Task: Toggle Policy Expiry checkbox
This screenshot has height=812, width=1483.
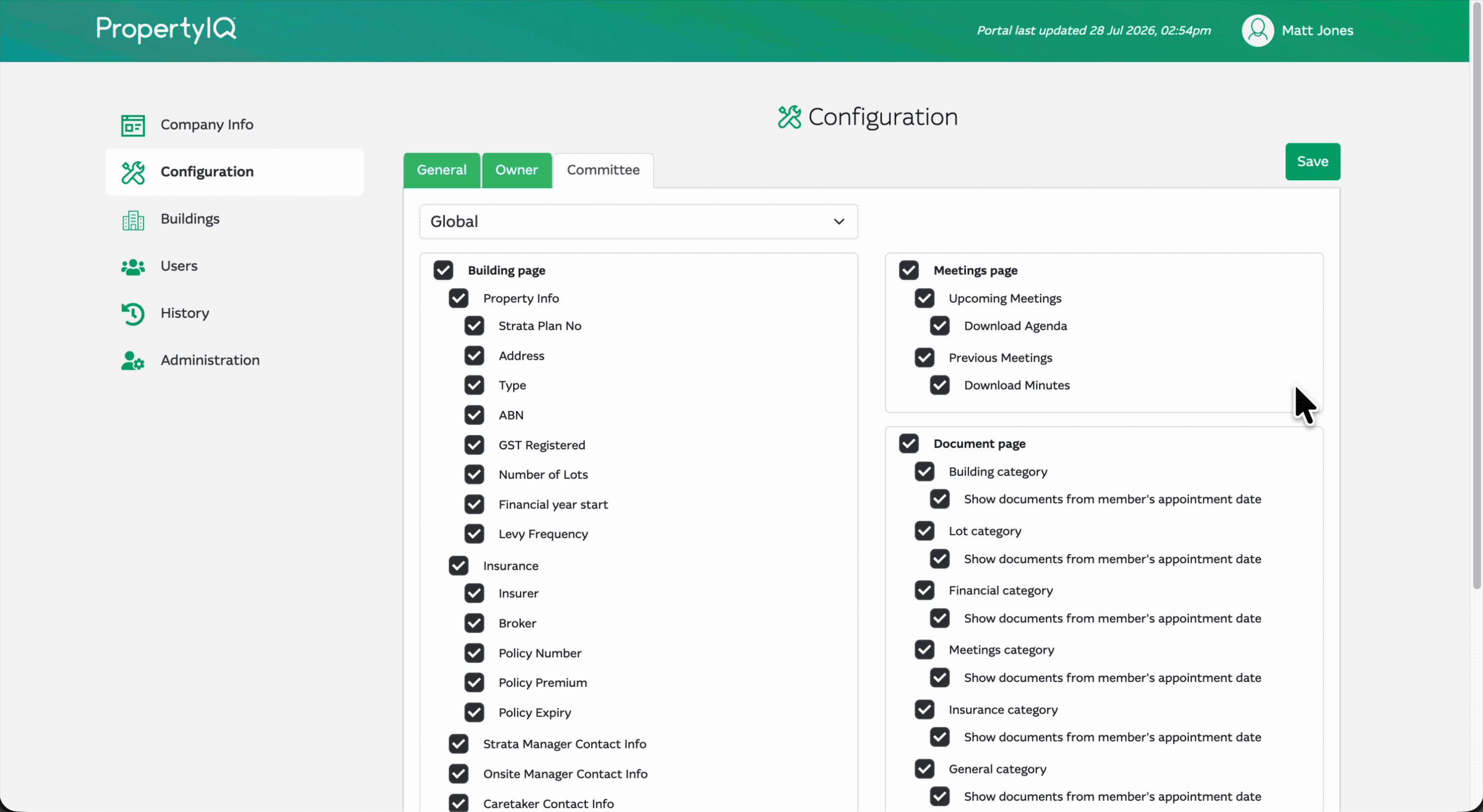Action: coord(474,713)
